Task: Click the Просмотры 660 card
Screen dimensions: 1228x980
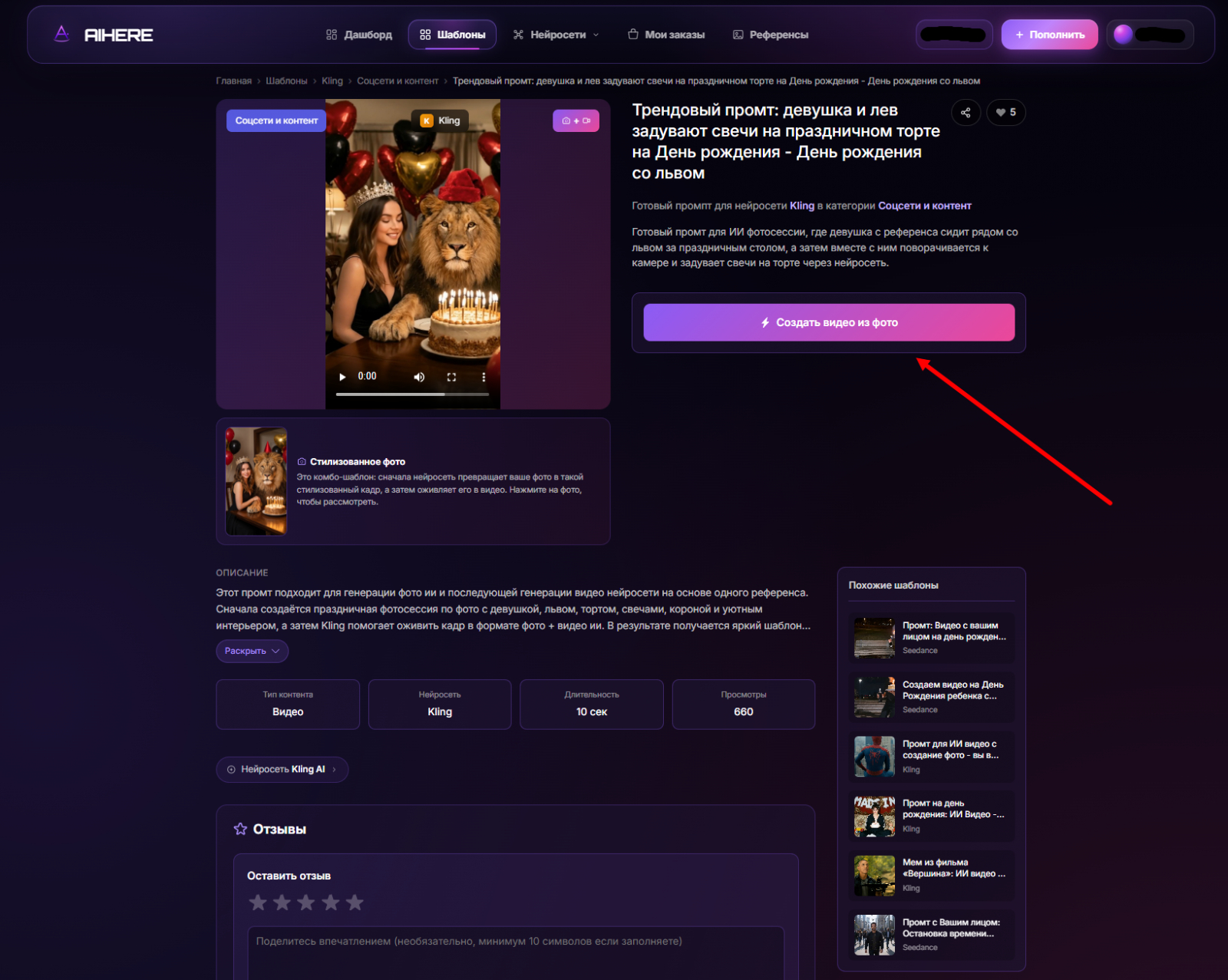Action: (x=744, y=704)
